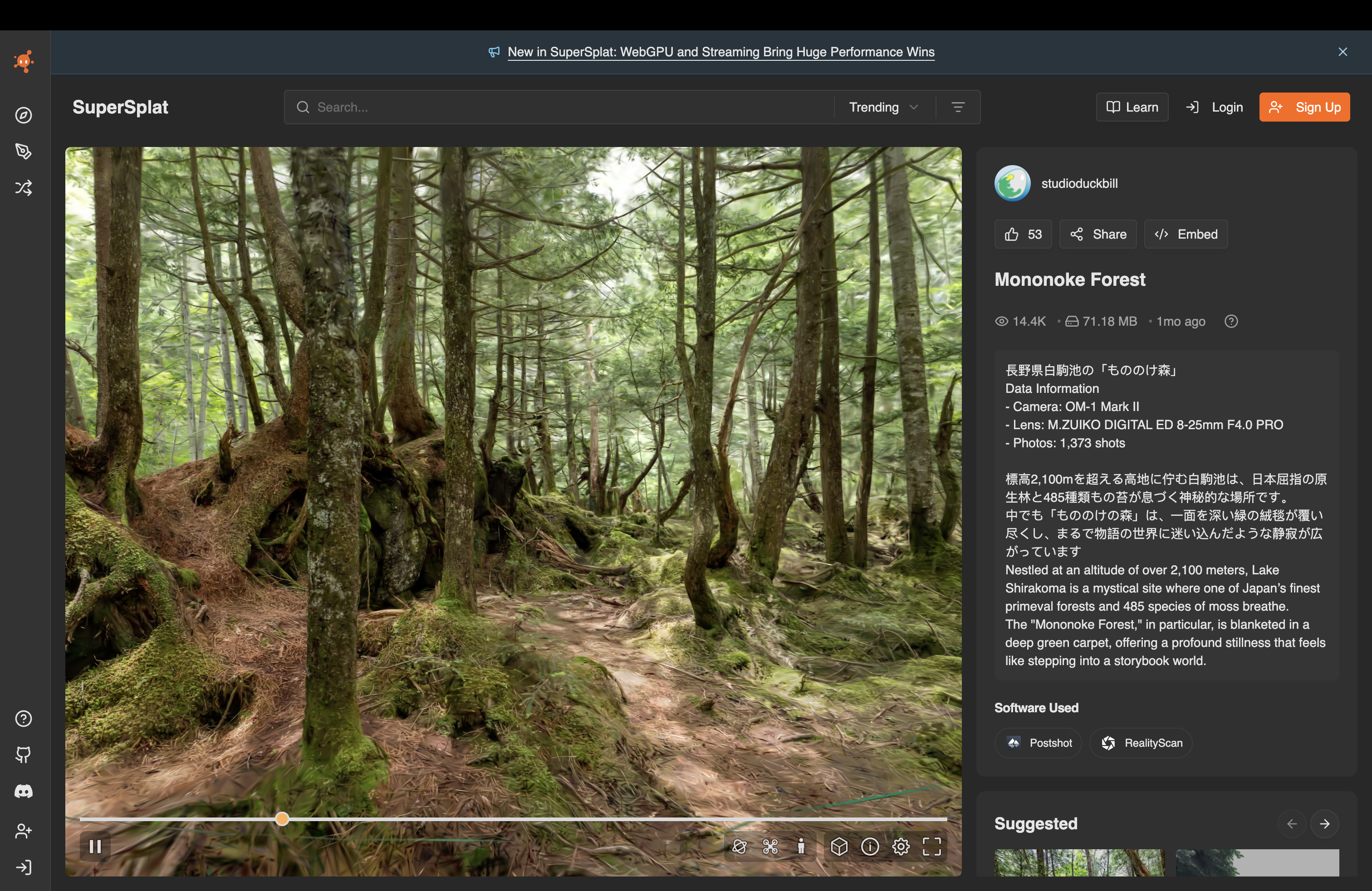
Task: Switch to orbit camera mode in the viewer
Action: point(740,846)
